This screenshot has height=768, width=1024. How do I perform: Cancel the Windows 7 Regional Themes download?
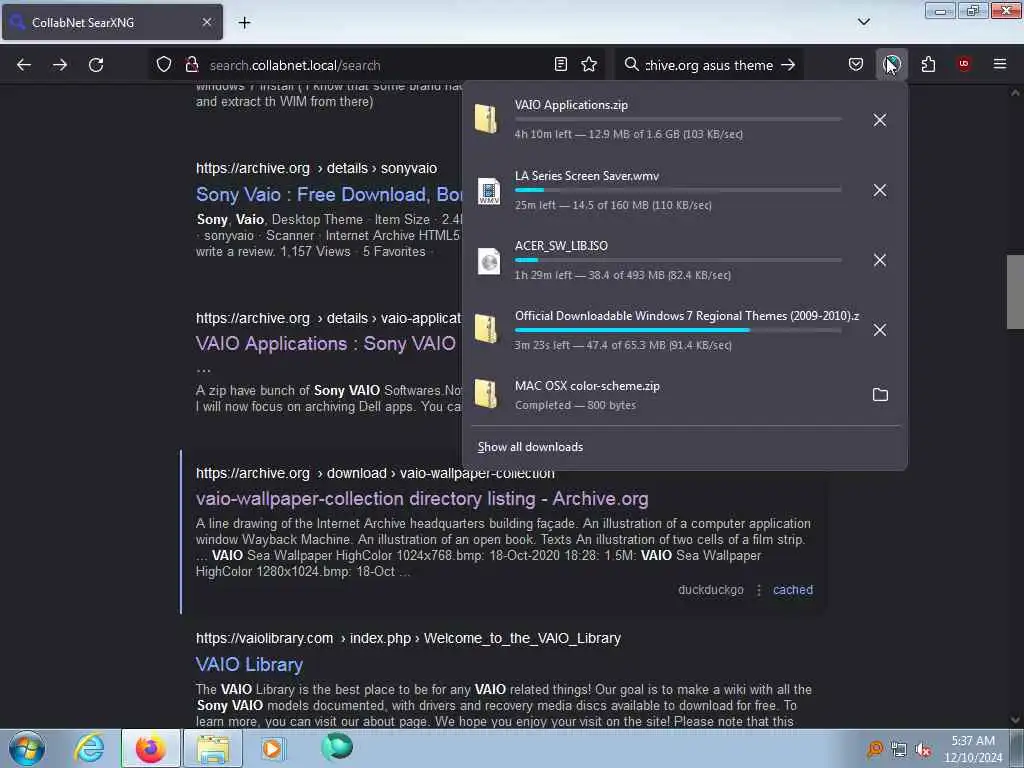point(880,330)
